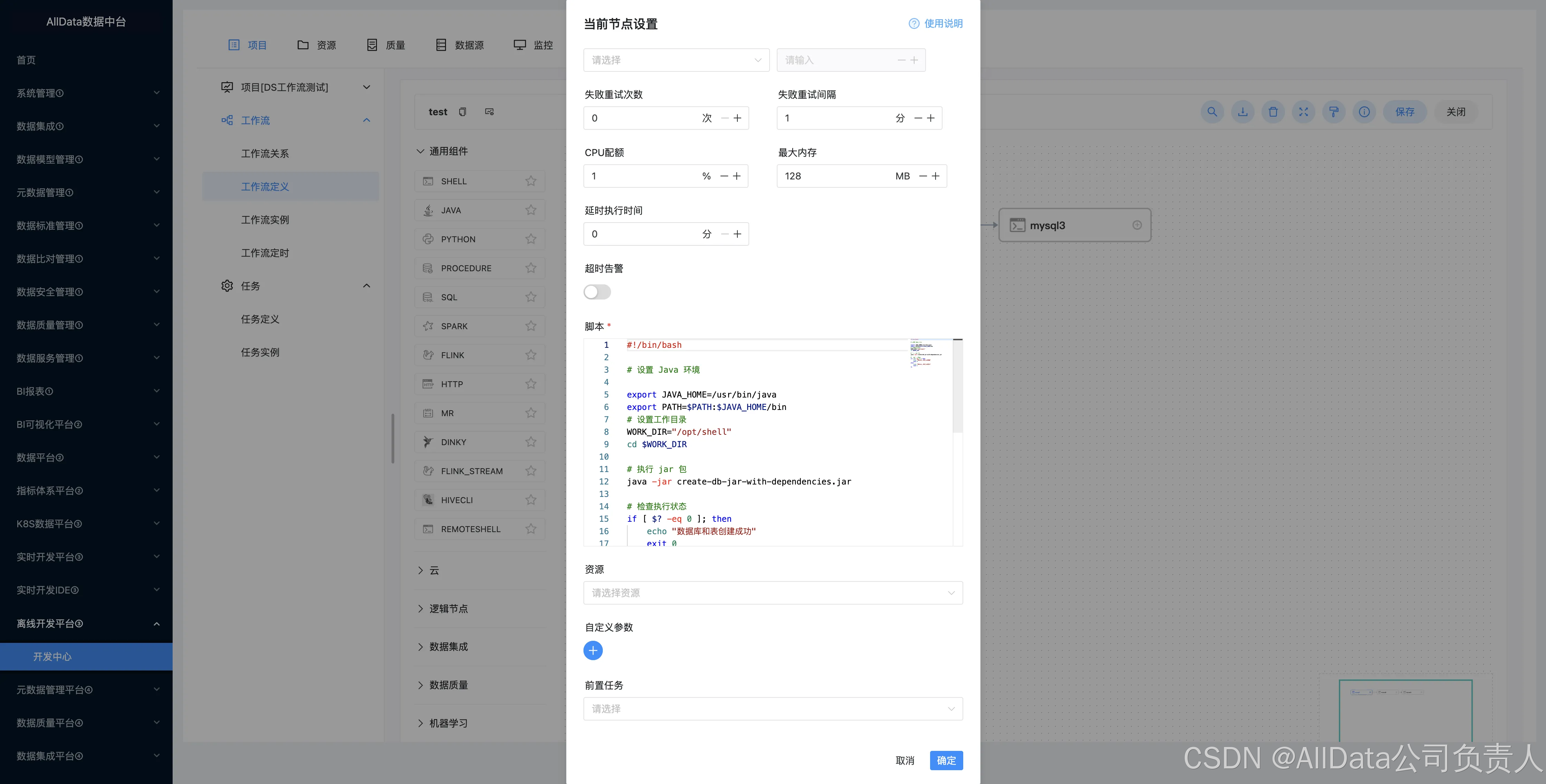This screenshot has width=1546, height=784.
Task: Open the 使用说明 link
Action: (x=943, y=23)
